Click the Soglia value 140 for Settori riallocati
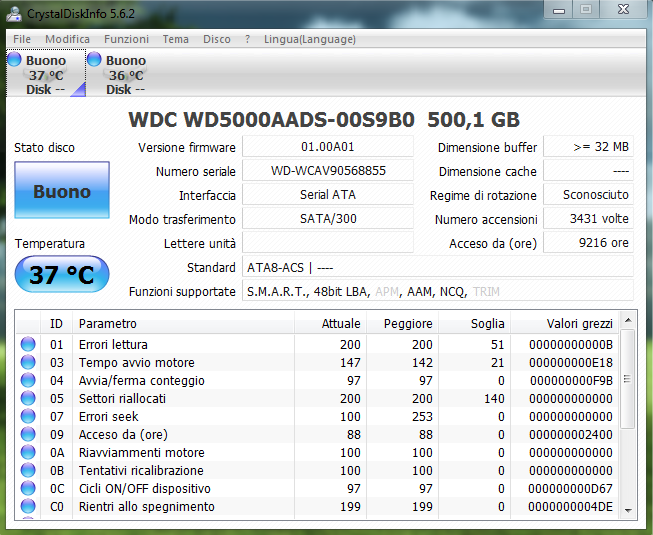653x535 pixels. tap(494, 399)
